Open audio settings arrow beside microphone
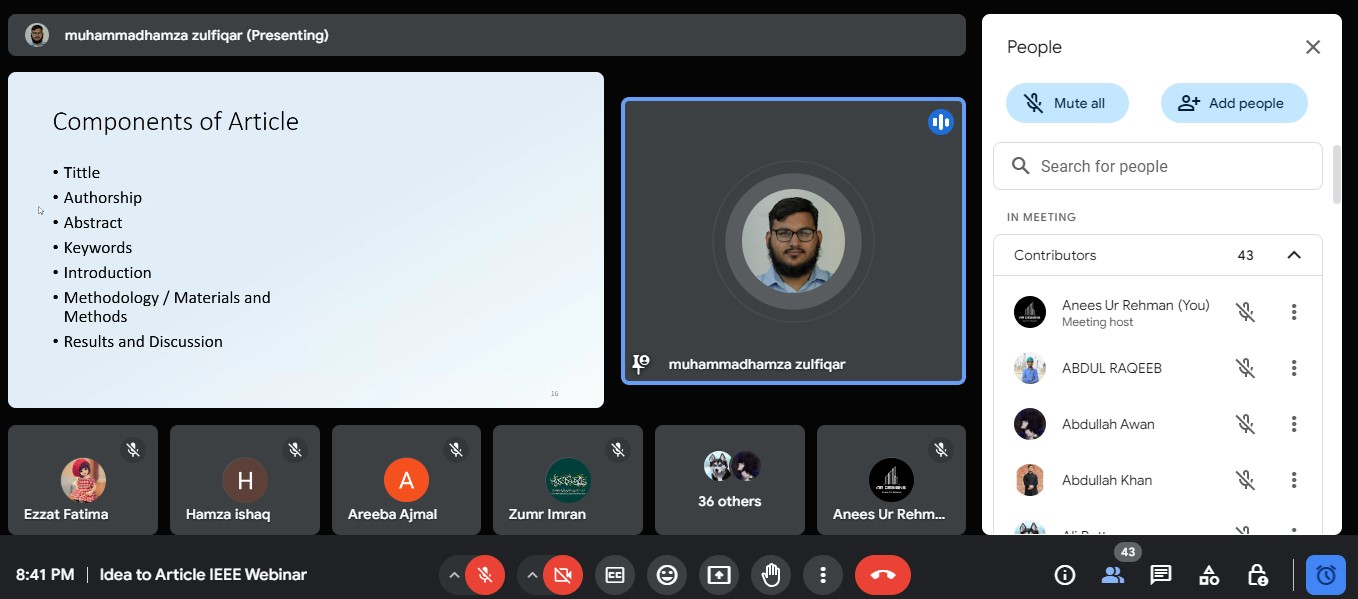The width and height of the screenshot is (1358, 599). coord(454,575)
